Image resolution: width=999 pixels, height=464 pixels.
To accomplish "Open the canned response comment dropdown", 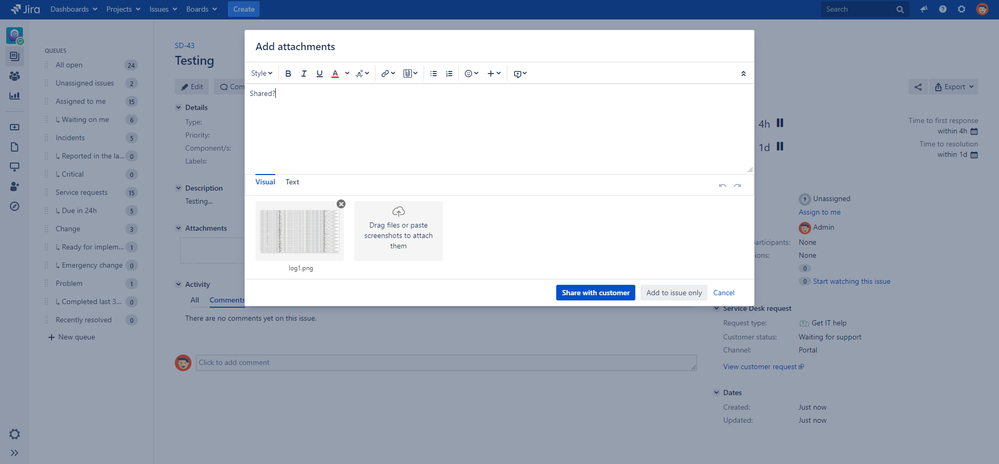I will click(520, 73).
